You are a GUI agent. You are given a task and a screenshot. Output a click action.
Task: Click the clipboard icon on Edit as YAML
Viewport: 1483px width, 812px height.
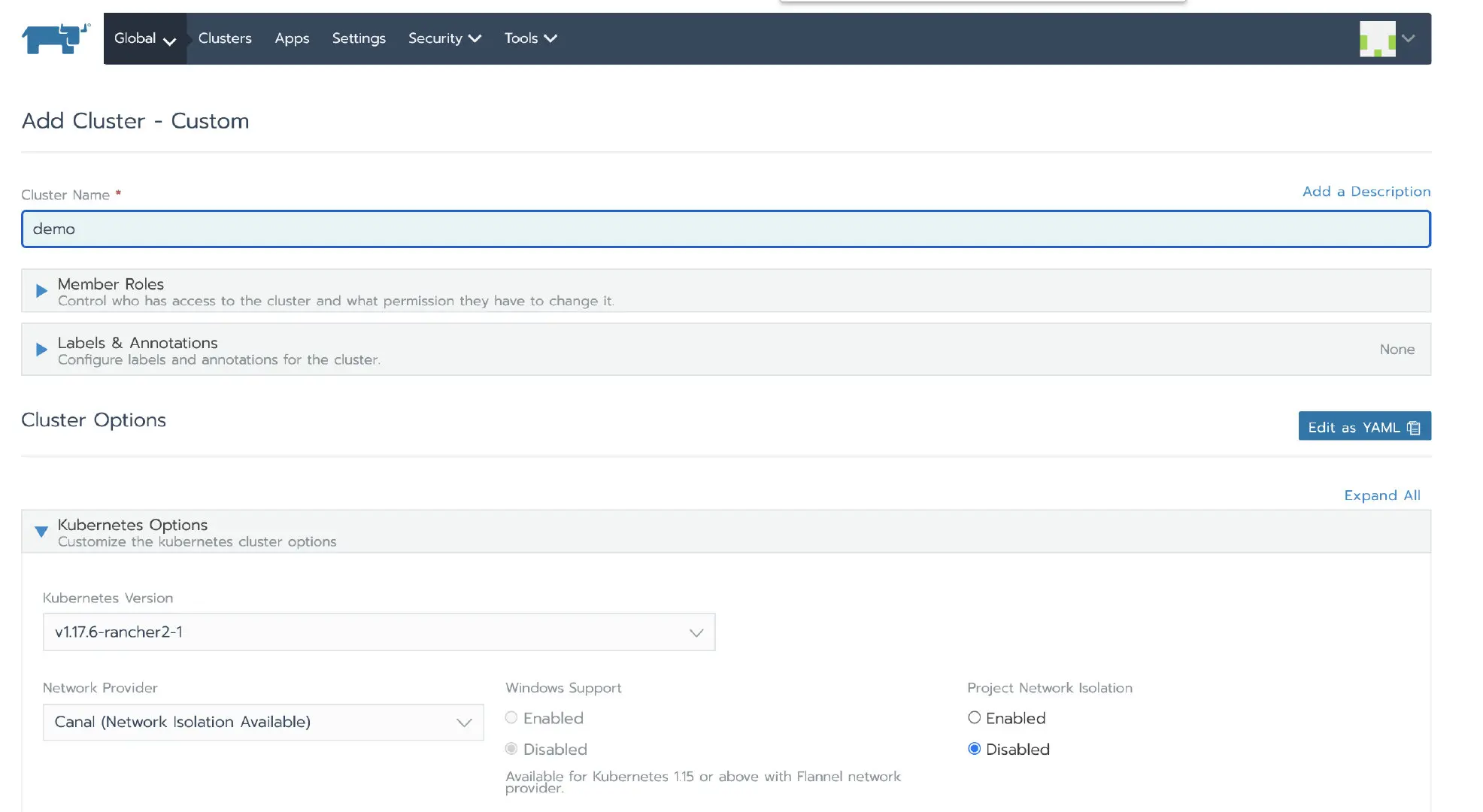coord(1414,428)
